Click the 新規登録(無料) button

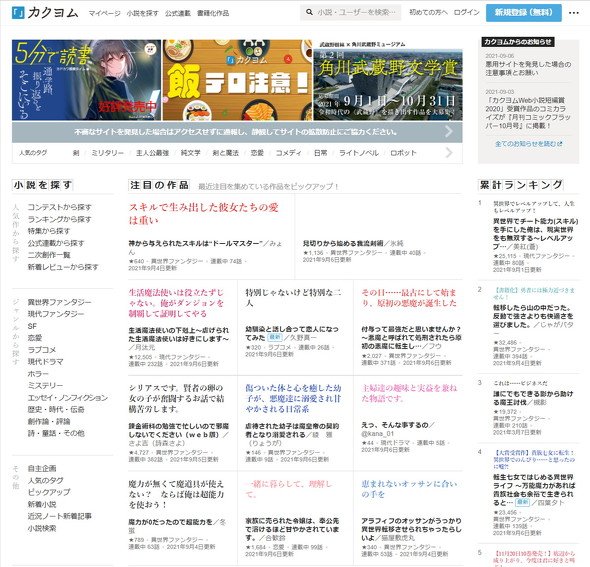coord(523,13)
